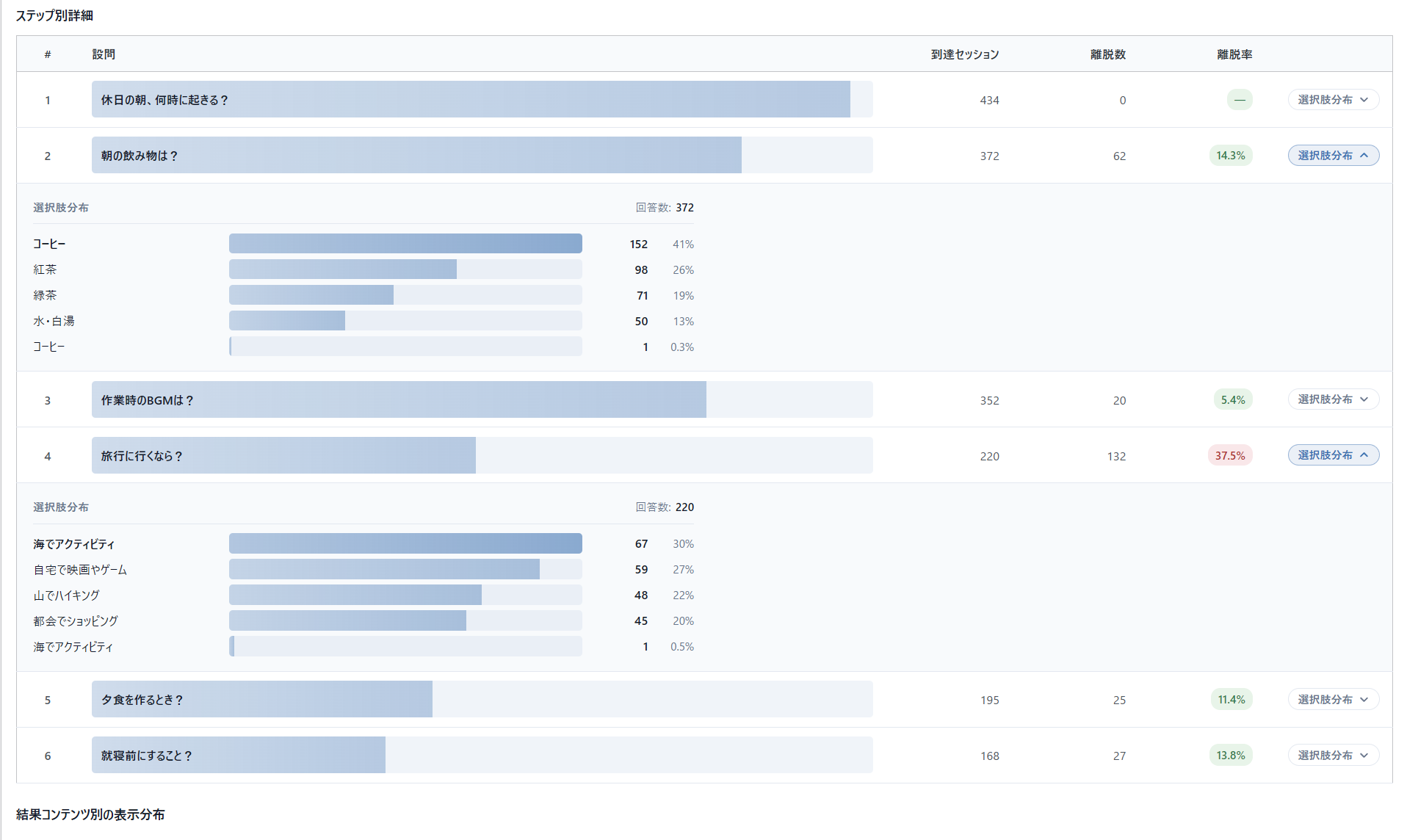Expand choice distribution for question 1

pos(1333,100)
